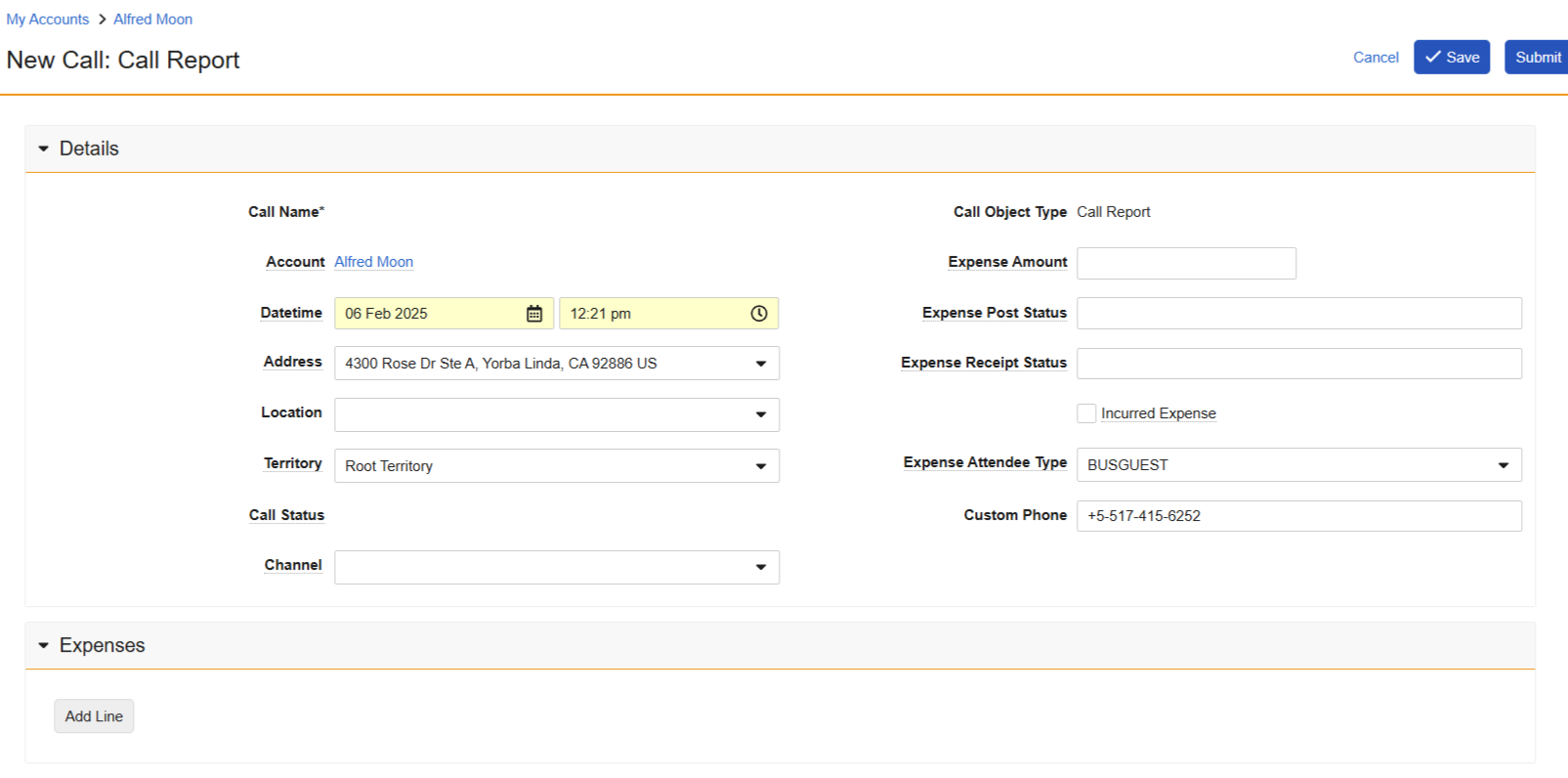Go to My Accounts breadcrumb
The image size is (1568, 778).
pos(48,20)
